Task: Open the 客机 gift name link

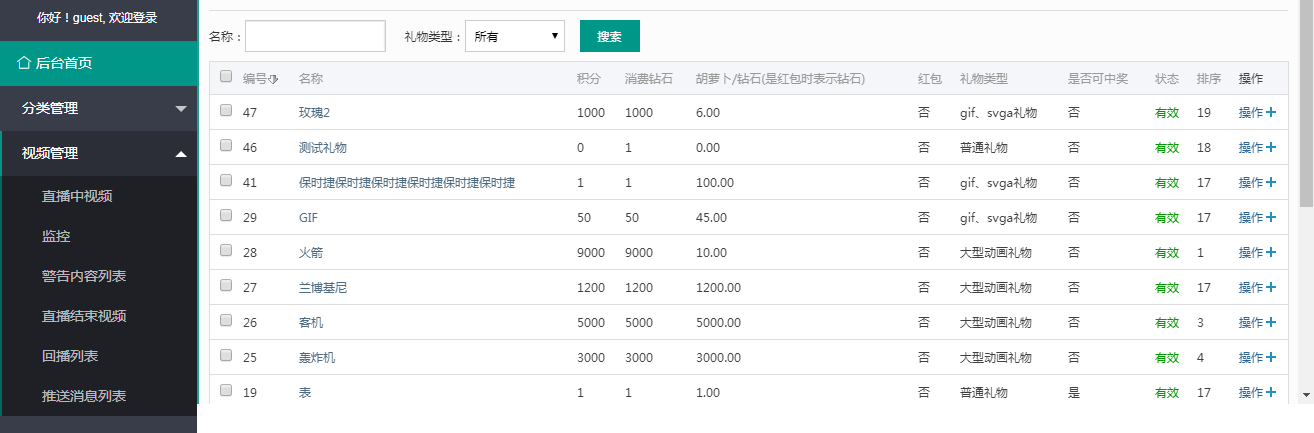Action: coord(311,323)
